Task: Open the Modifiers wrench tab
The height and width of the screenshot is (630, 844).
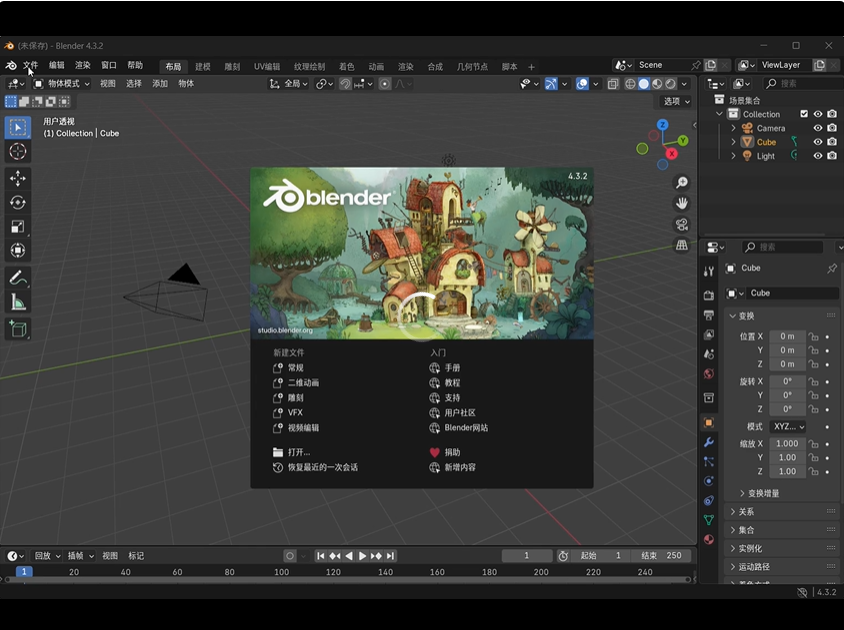Action: point(709,442)
